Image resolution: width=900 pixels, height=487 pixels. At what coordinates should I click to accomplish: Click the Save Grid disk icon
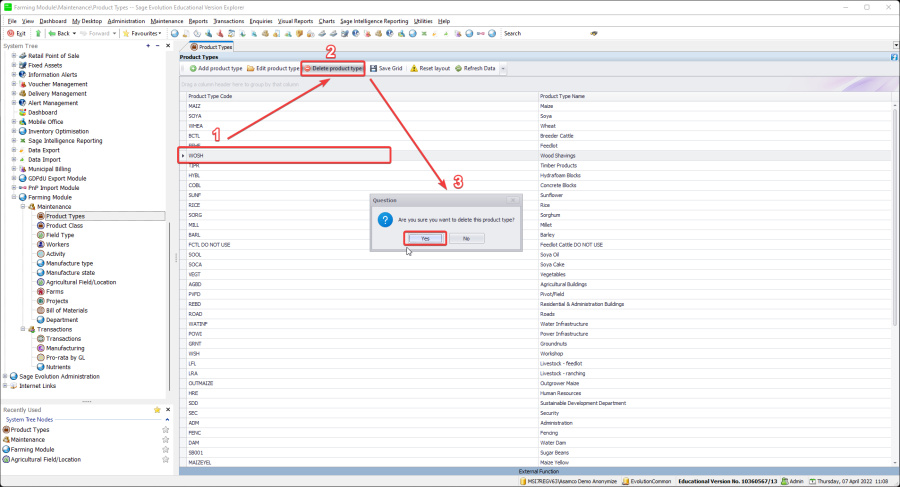[373, 68]
